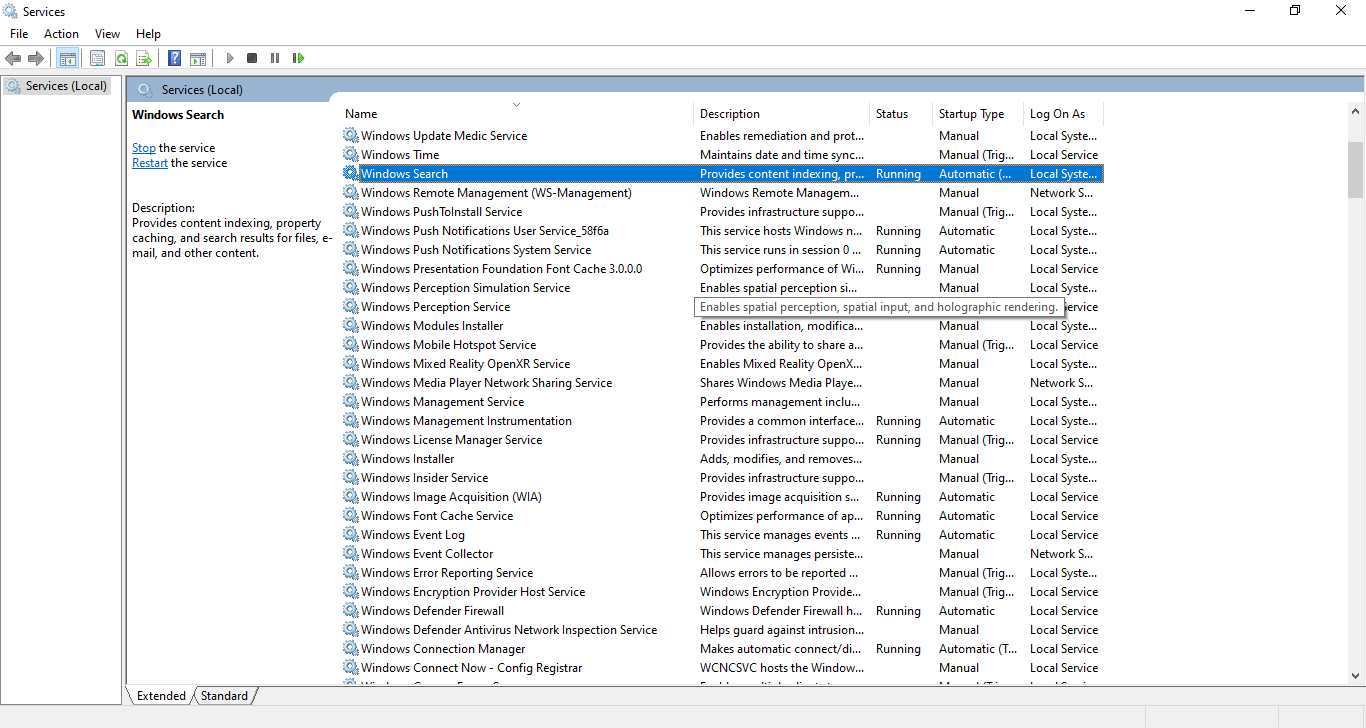This screenshot has width=1366, height=728.
Task: Open the Action menu
Action: click(61, 34)
